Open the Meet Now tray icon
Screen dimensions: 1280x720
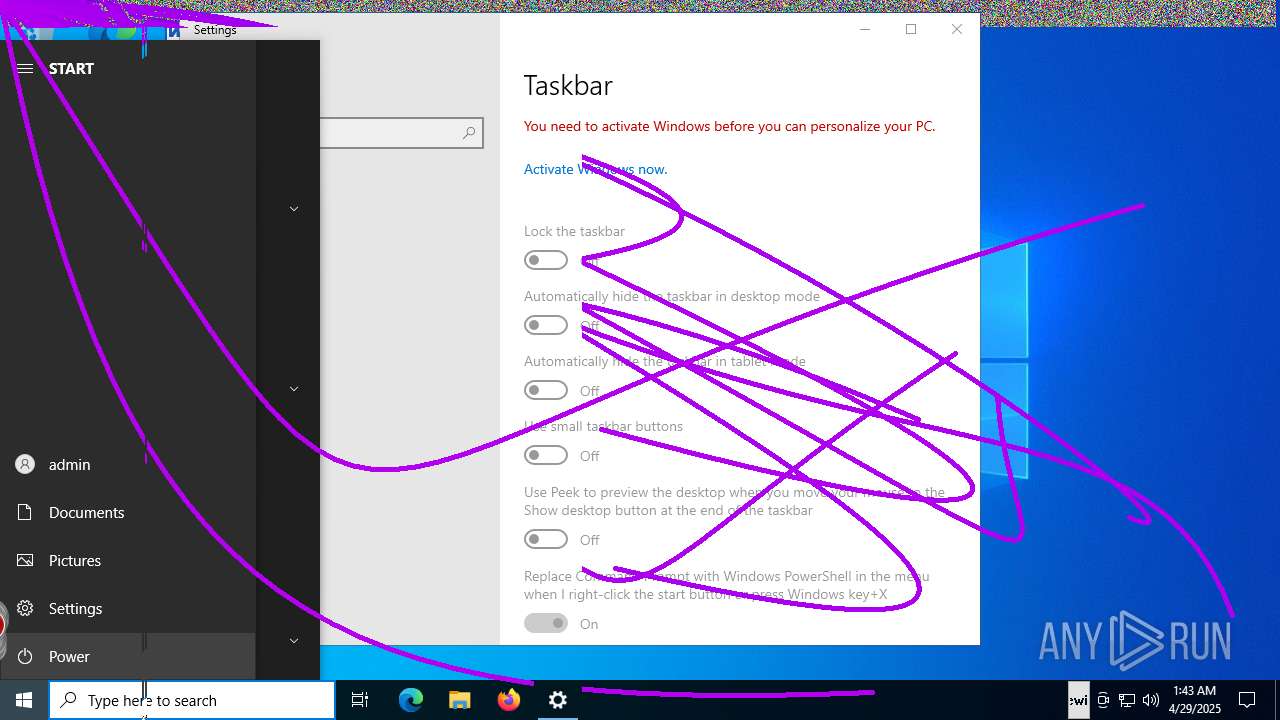1103,700
